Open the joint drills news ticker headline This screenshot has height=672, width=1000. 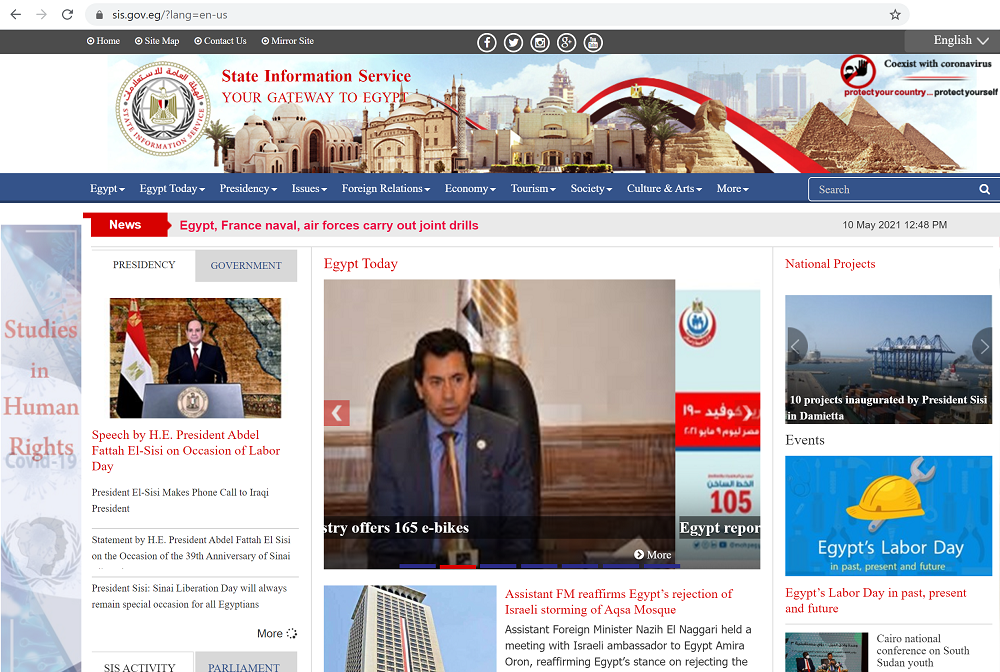(329, 225)
